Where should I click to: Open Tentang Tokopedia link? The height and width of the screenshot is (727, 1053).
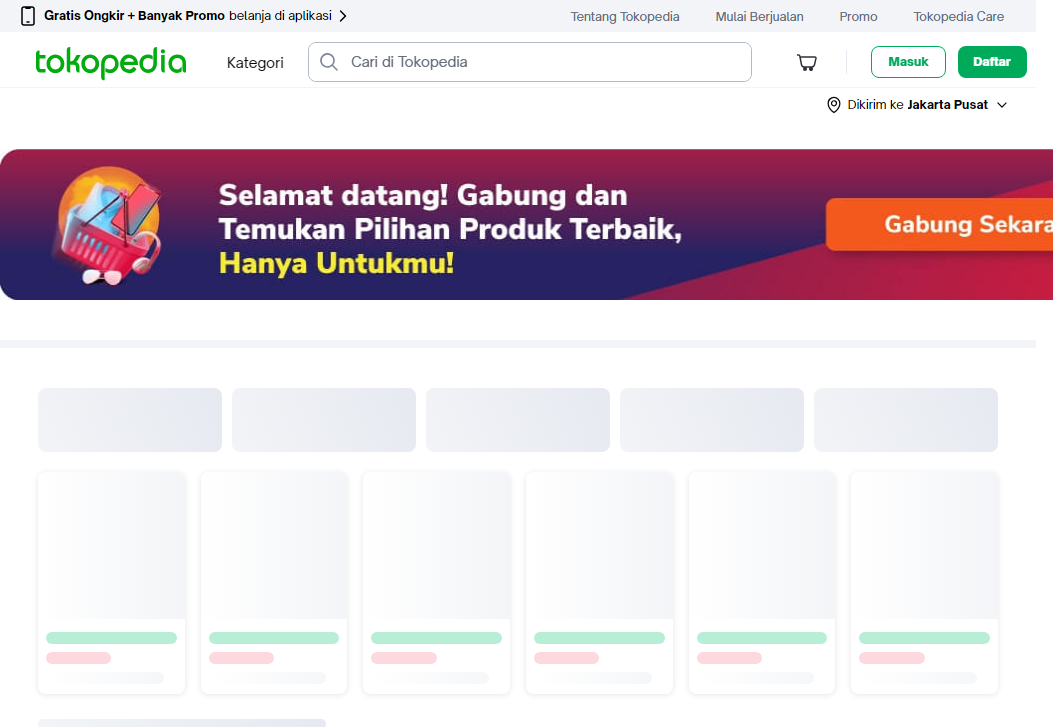[625, 17]
